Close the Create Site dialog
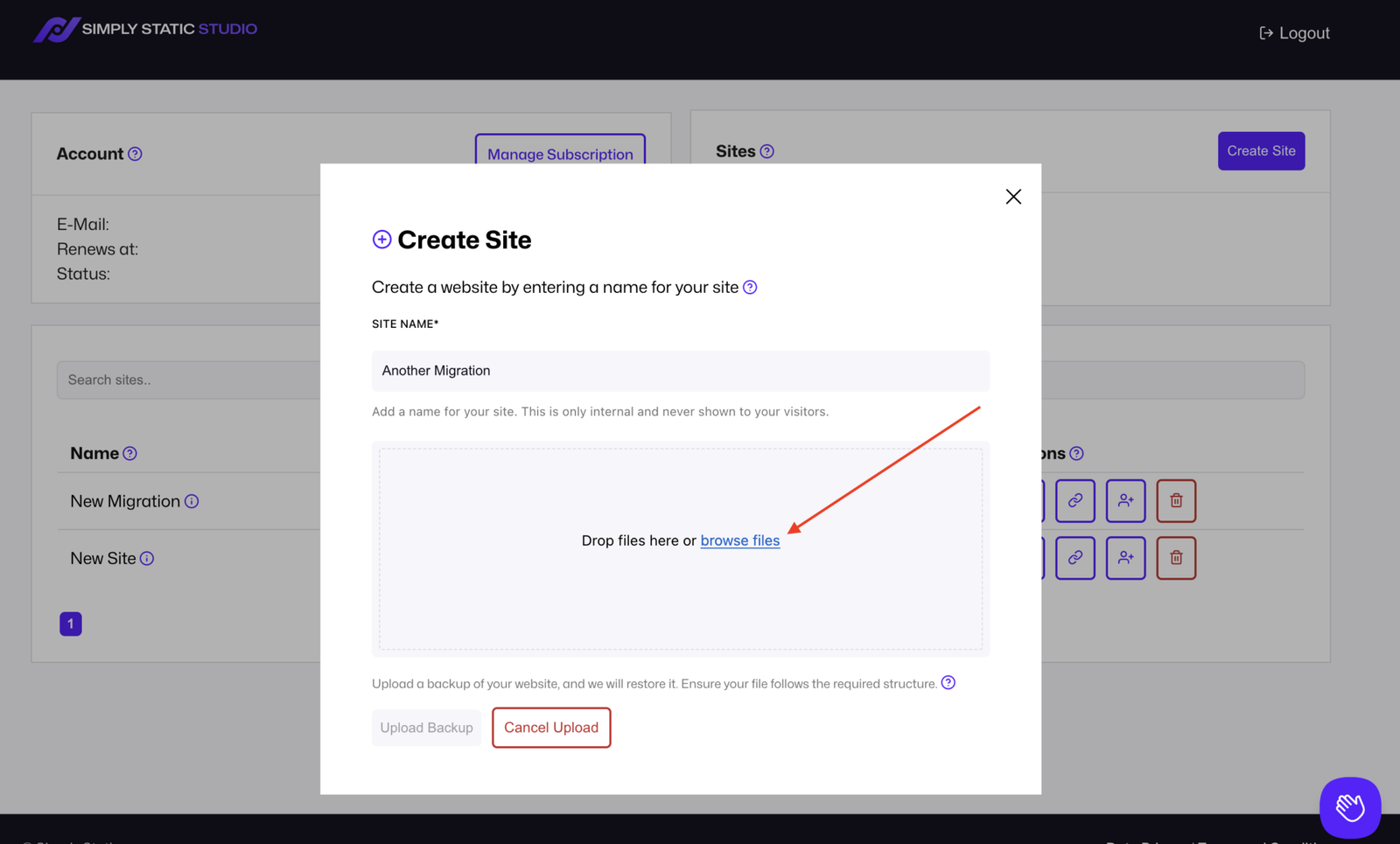The height and width of the screenshot is (844, 1400). click(1012, 197)
